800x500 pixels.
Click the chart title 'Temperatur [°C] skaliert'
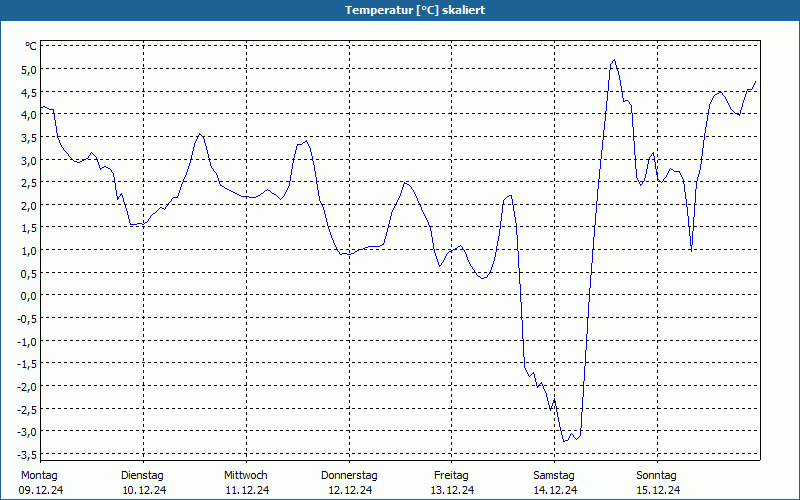pos(415,10)
